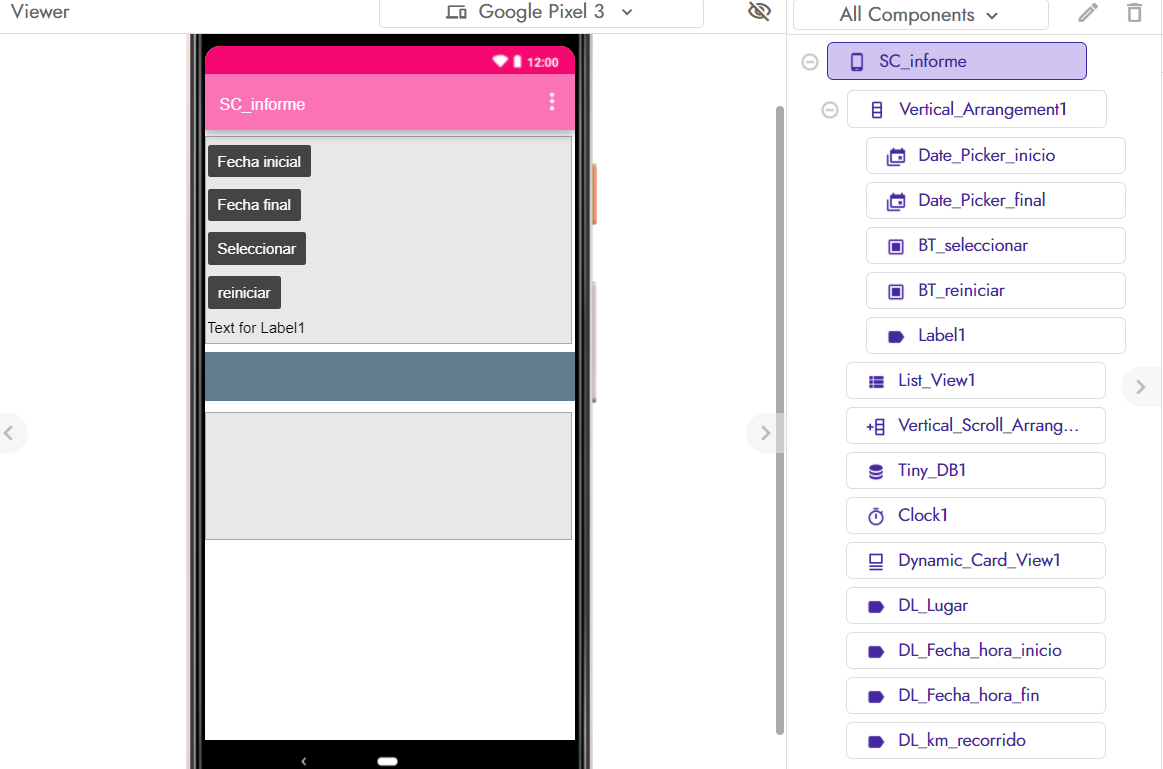Click the Fecha inicial button in preview
The height and width of the screenshot is (769, 1163).
pyautogui.click(x=259, y=162)
